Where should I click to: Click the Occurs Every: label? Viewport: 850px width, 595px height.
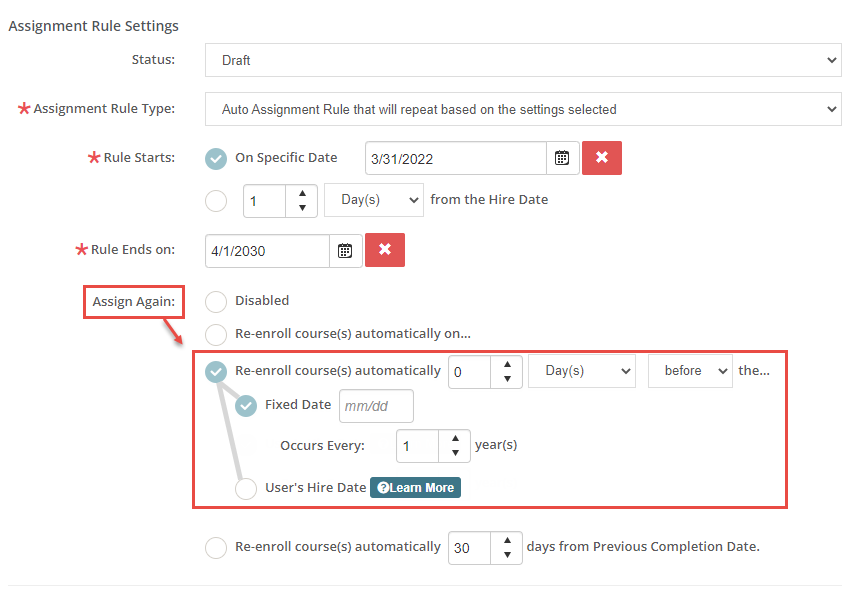click(323, 445)
